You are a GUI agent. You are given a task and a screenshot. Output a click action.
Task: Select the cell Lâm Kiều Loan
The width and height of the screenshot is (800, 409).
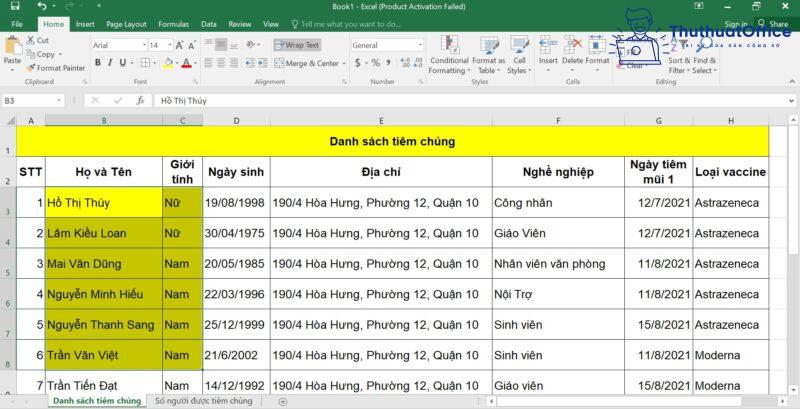point(104,233)
